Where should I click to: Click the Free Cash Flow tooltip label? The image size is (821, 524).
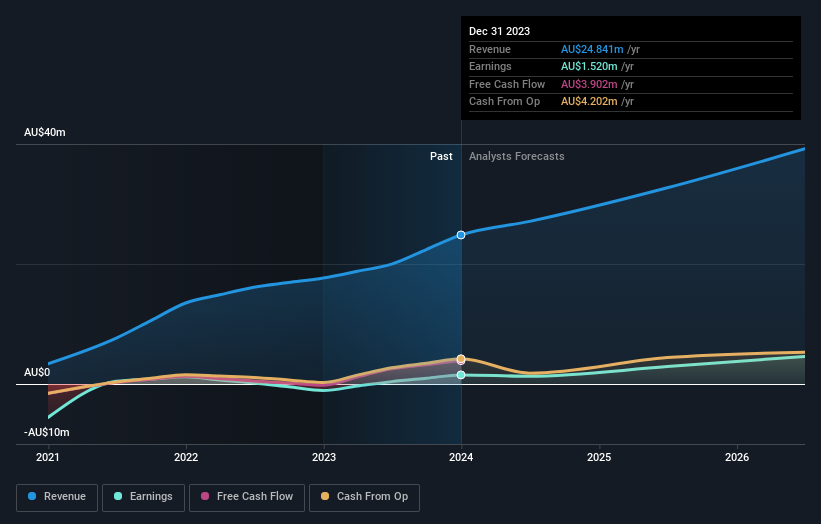click(x=507, y=84)
